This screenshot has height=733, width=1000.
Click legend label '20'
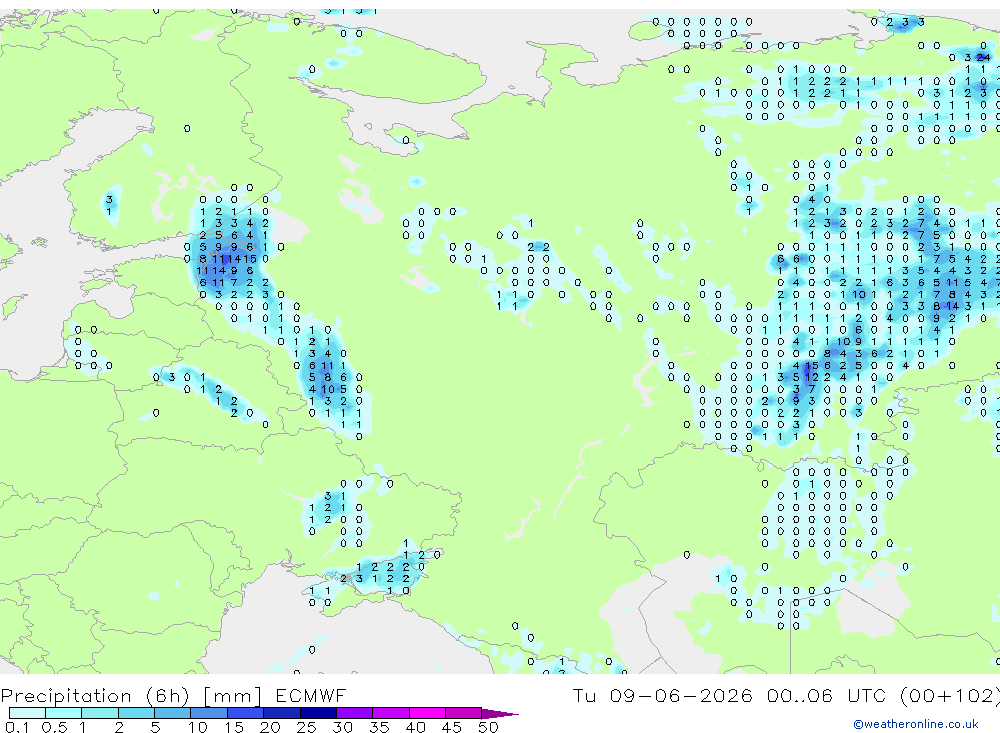pos(270,727)
